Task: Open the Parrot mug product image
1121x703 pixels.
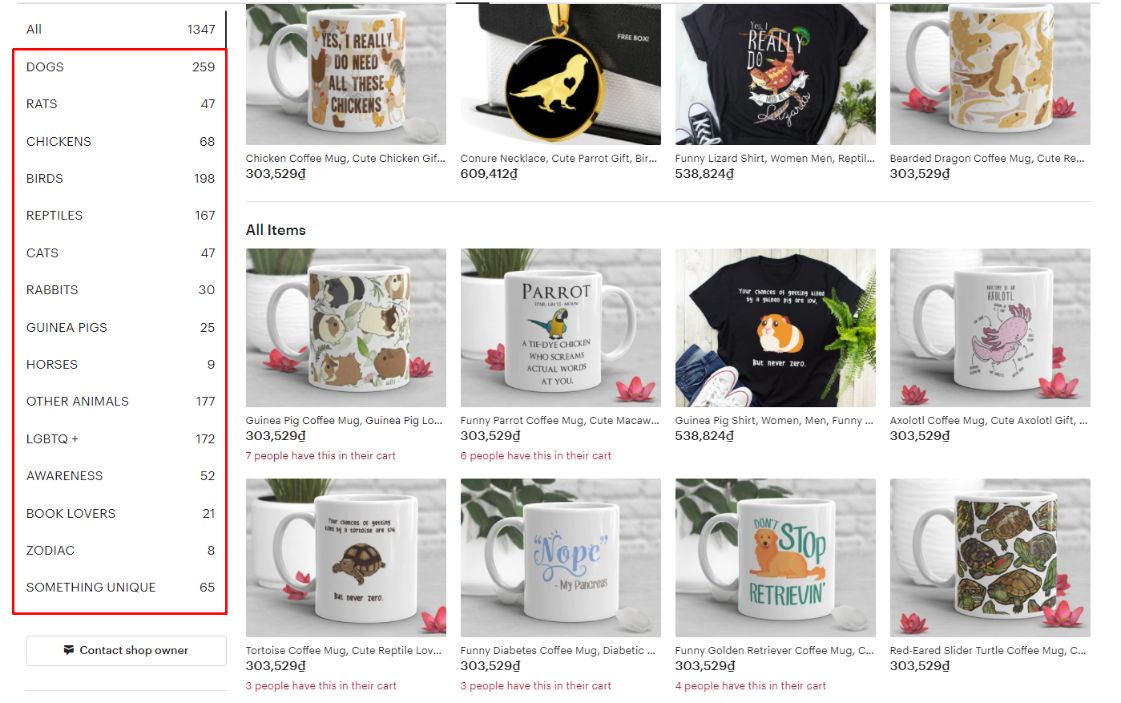Action: [x=560, y=328]
